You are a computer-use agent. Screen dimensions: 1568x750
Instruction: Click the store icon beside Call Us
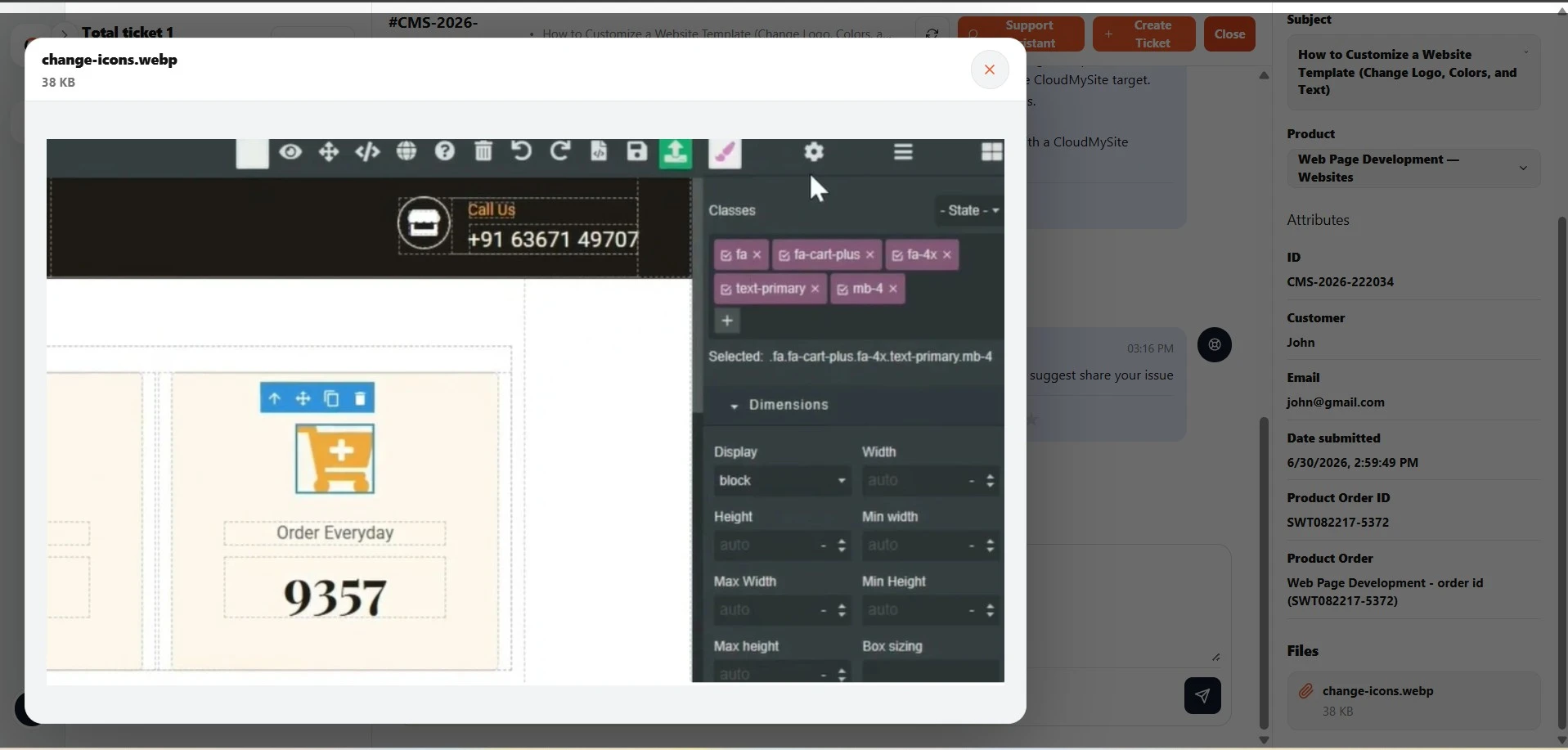424,223
